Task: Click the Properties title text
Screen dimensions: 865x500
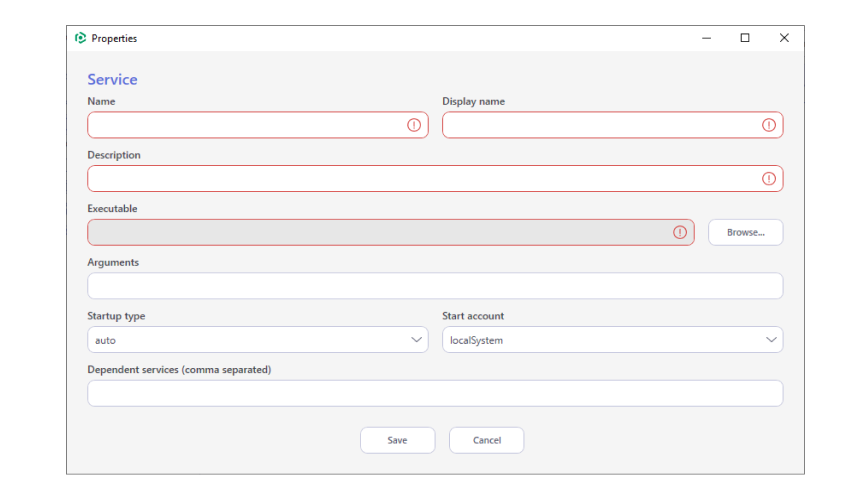Action: coord(114,39)
